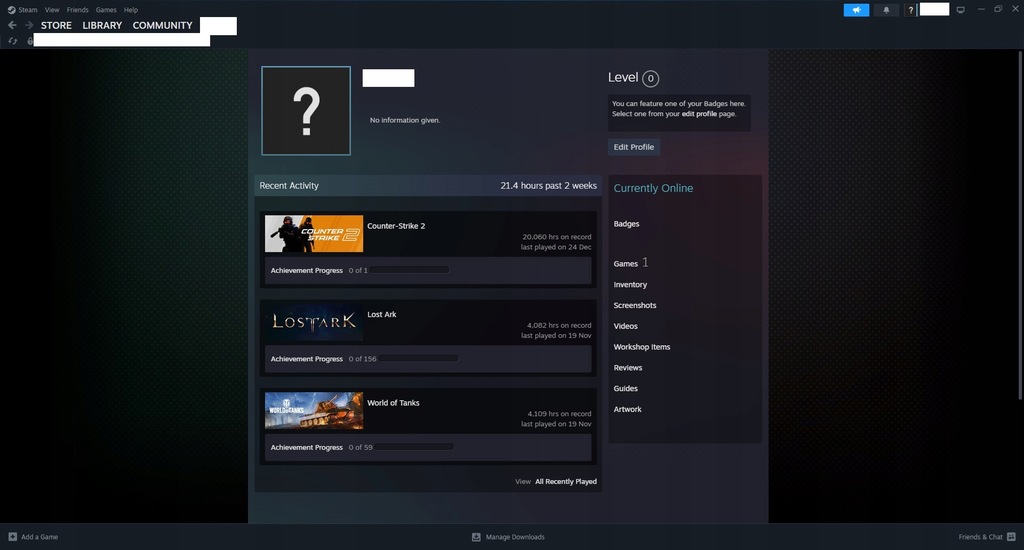Open the Guides link

pos(626,389)
